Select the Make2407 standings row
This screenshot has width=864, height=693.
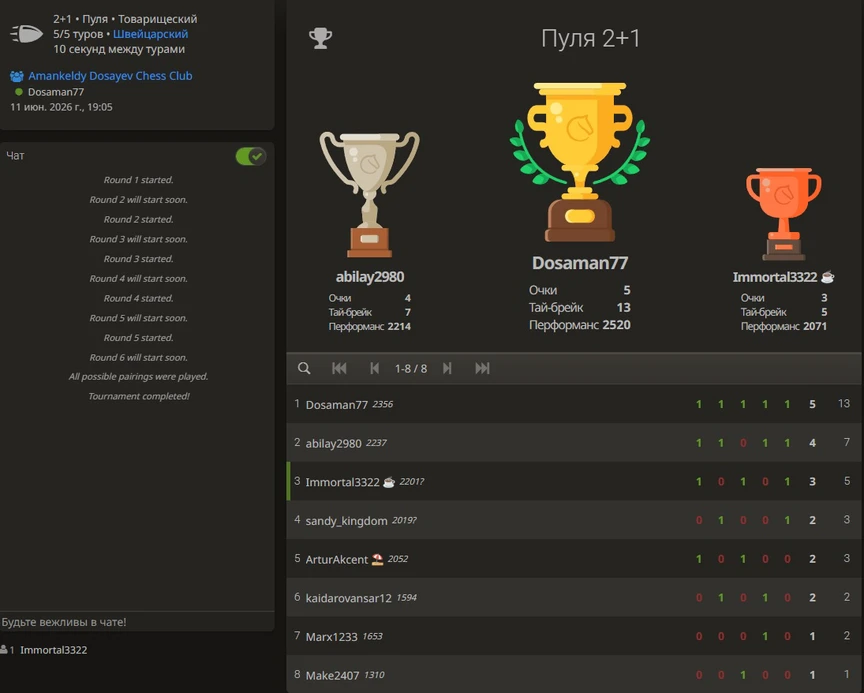(x=574, y=674)
